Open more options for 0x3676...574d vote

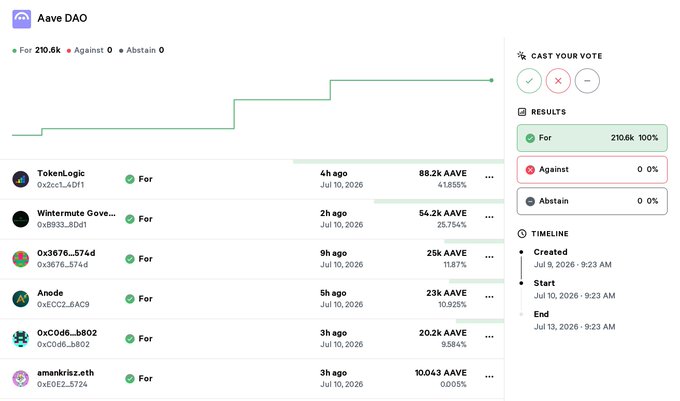[x=489, y=257]
